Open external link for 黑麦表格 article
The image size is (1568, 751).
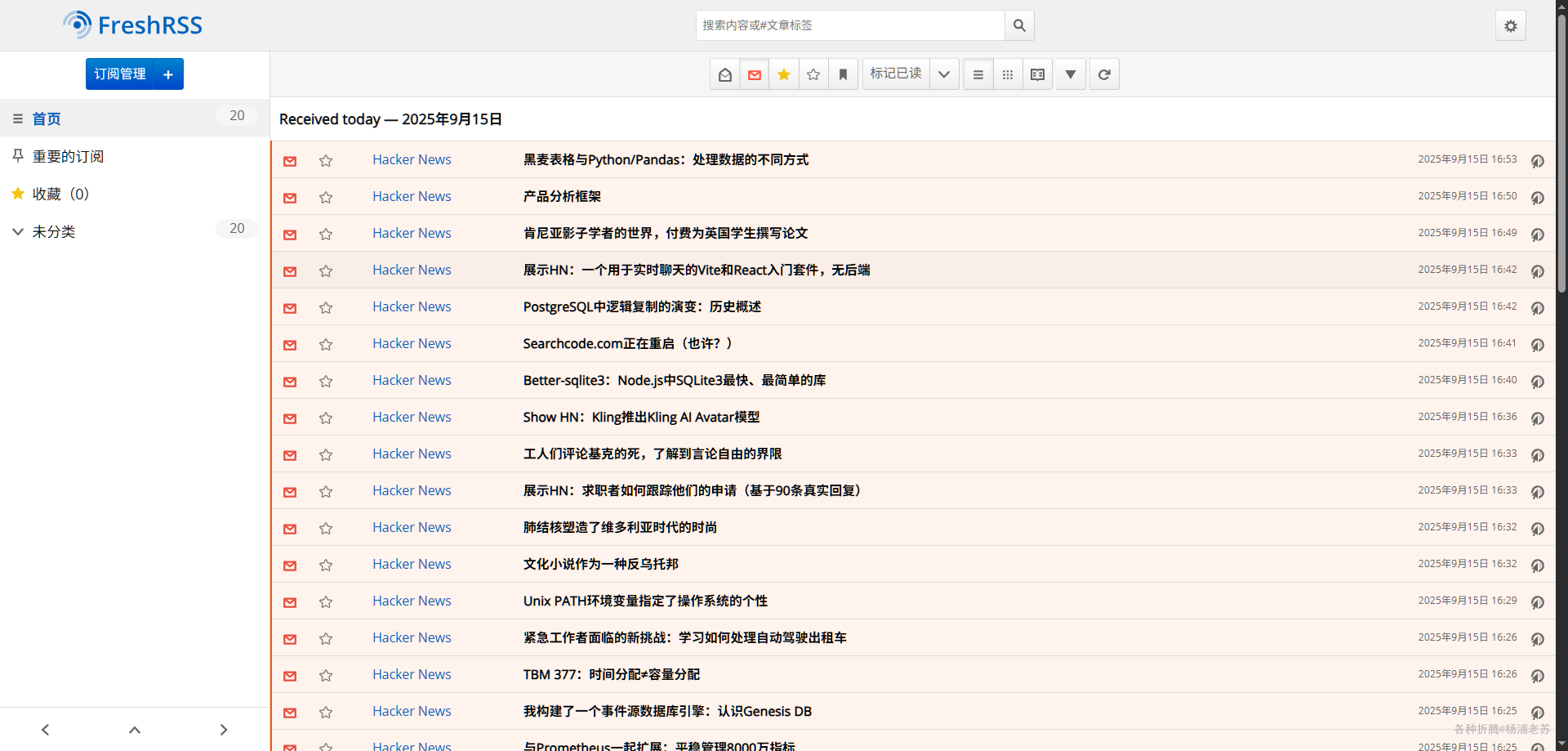(x=1537, y=160)
